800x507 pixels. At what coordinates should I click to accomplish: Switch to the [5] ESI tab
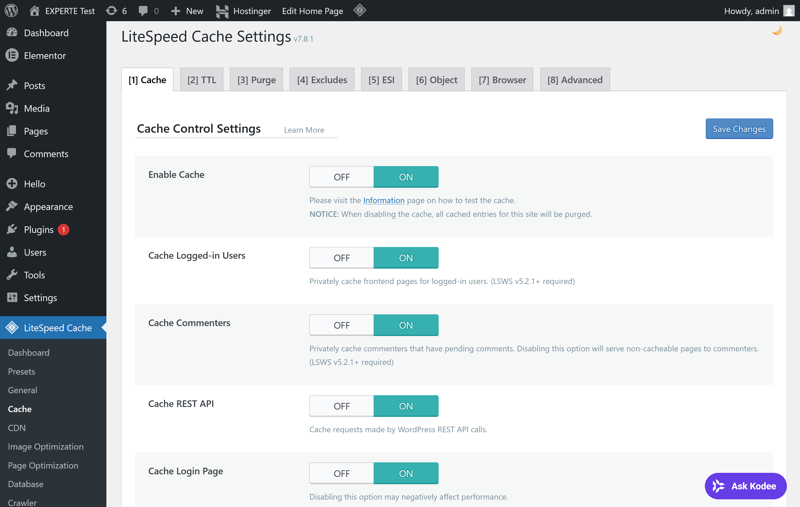click(x=381, y=80)
